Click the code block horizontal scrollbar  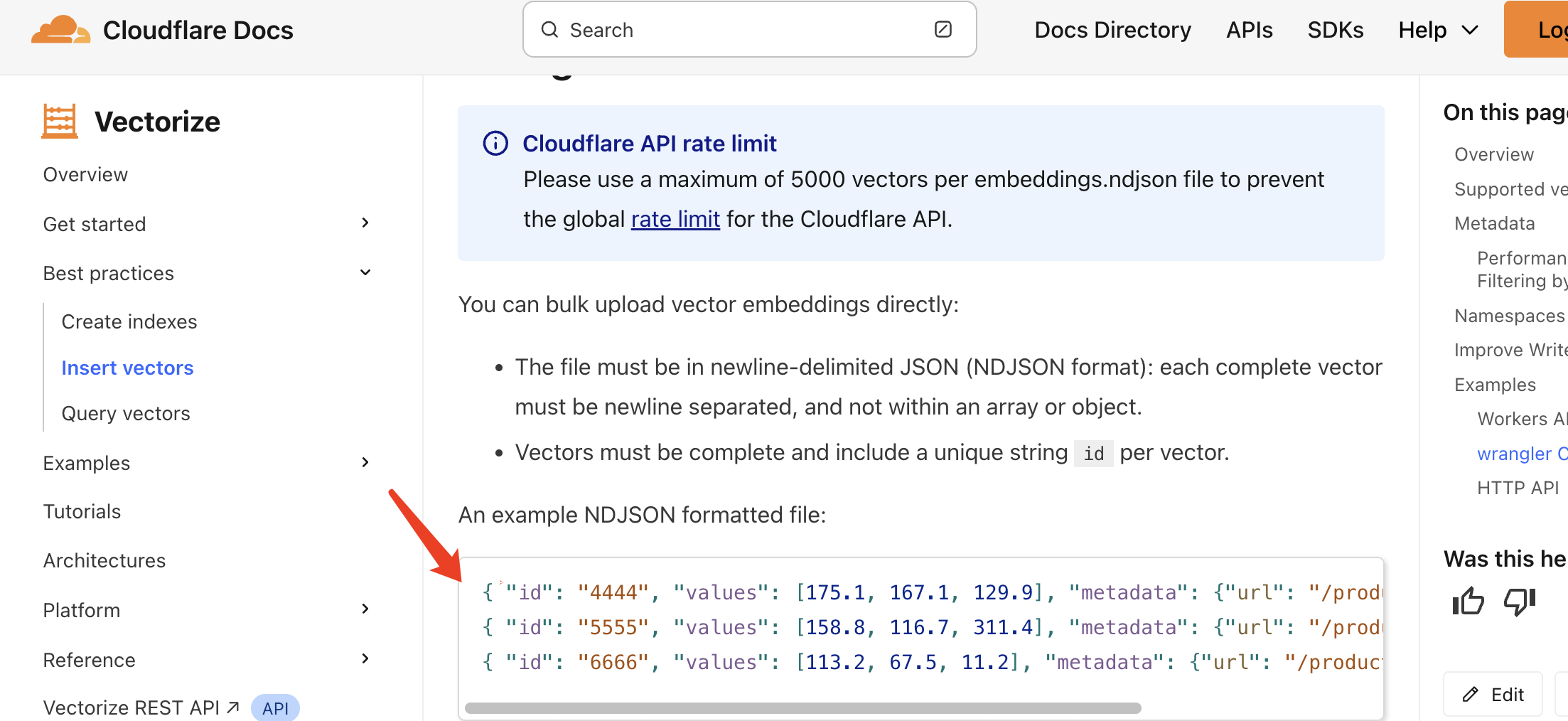[802, 708]
